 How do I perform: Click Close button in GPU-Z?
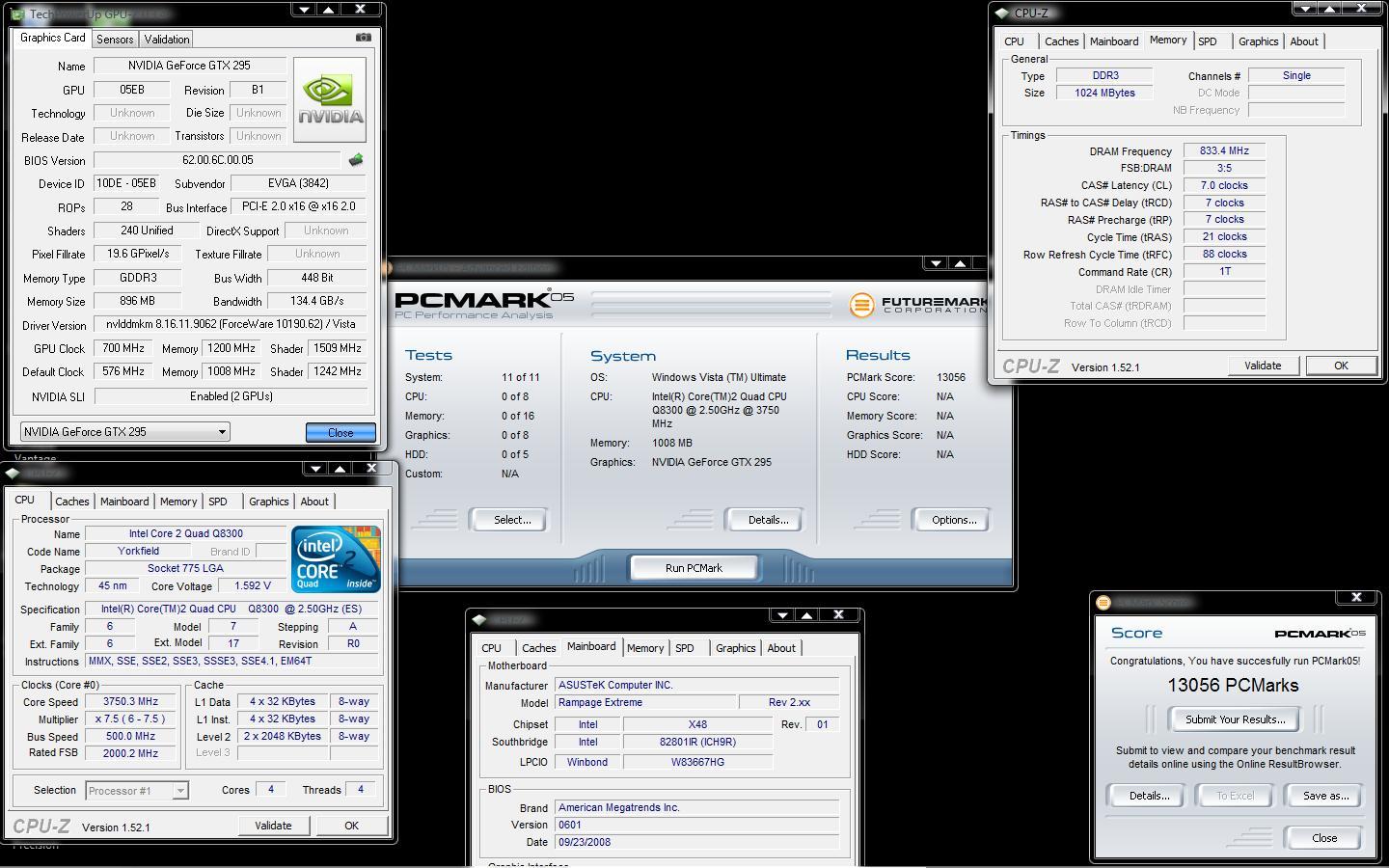point(340,433)
